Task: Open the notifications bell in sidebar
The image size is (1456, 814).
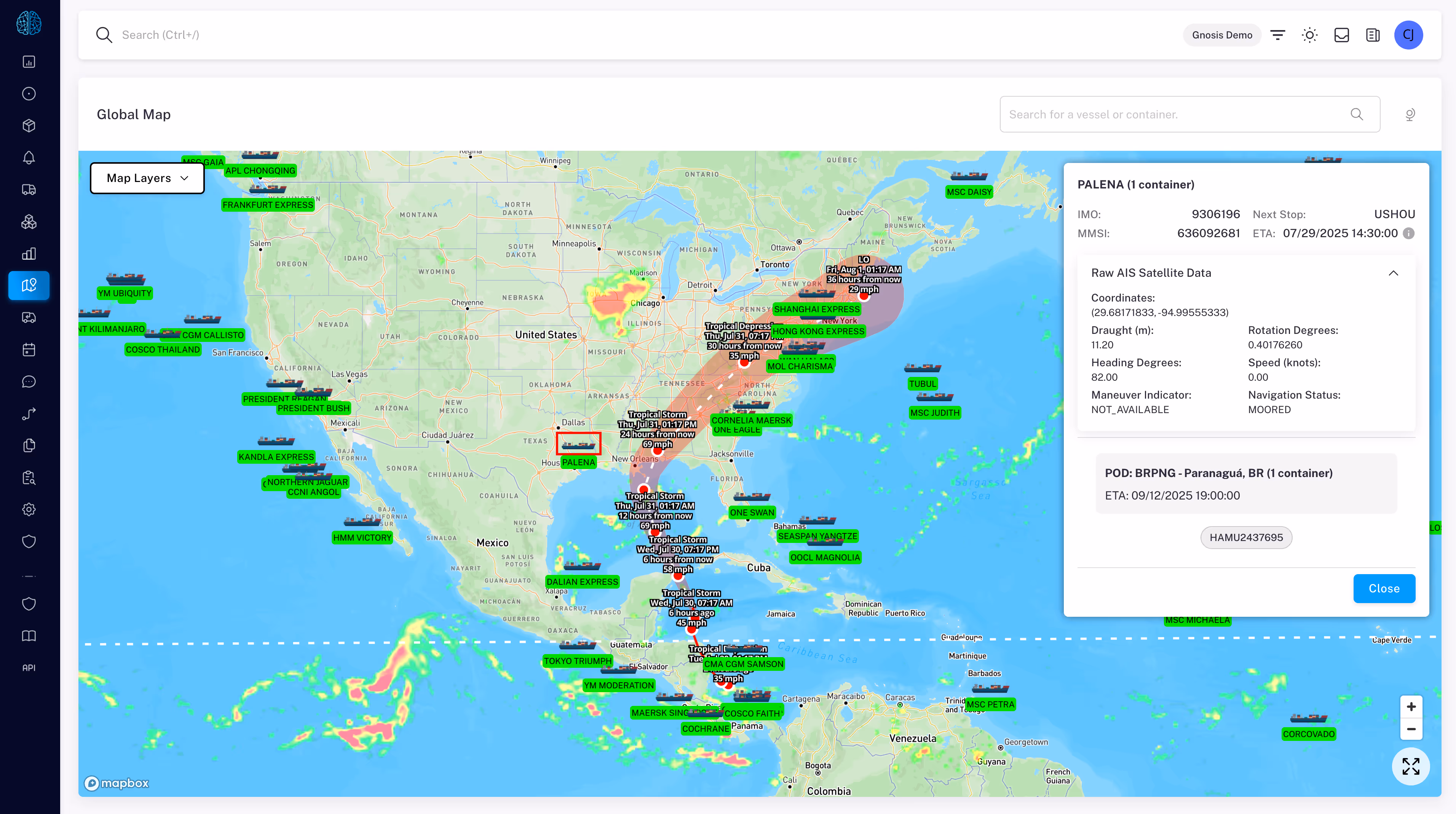Action: pos(29,158)
